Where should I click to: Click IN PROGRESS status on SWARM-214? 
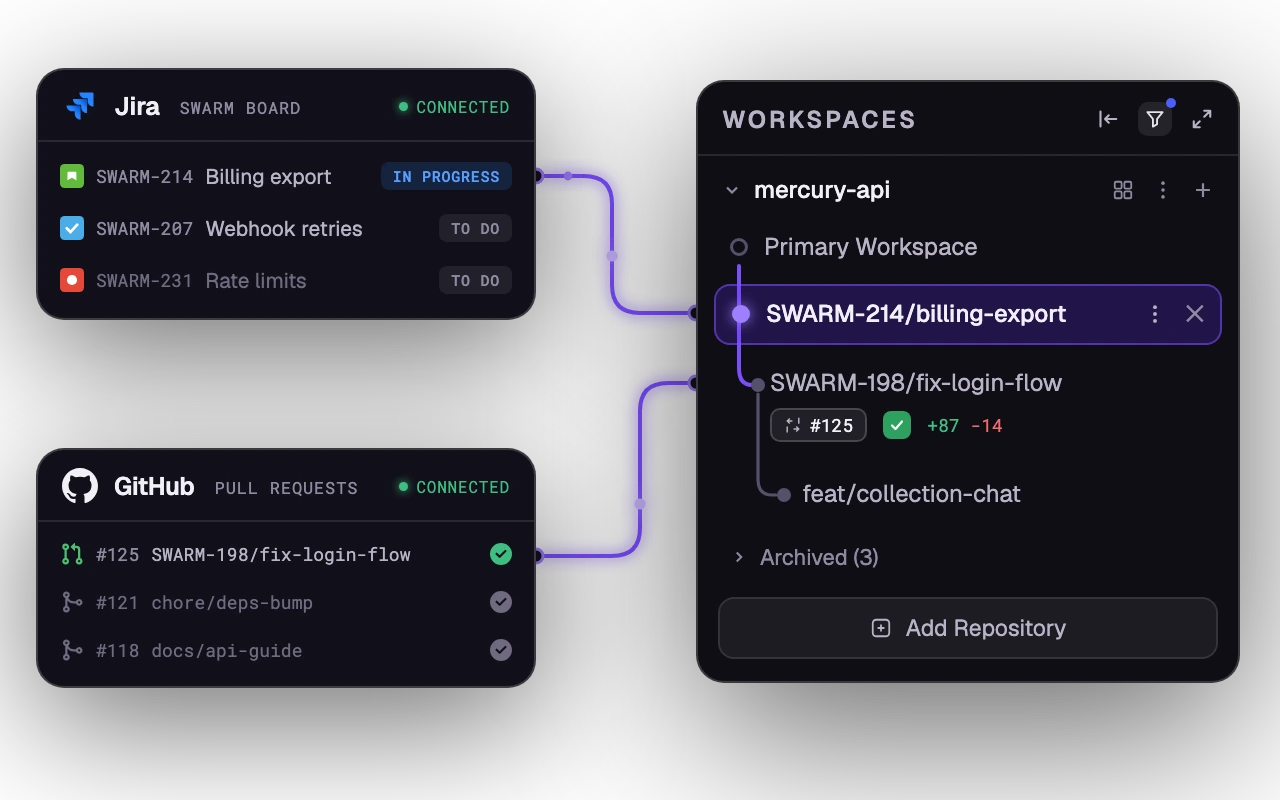point(446,177)
